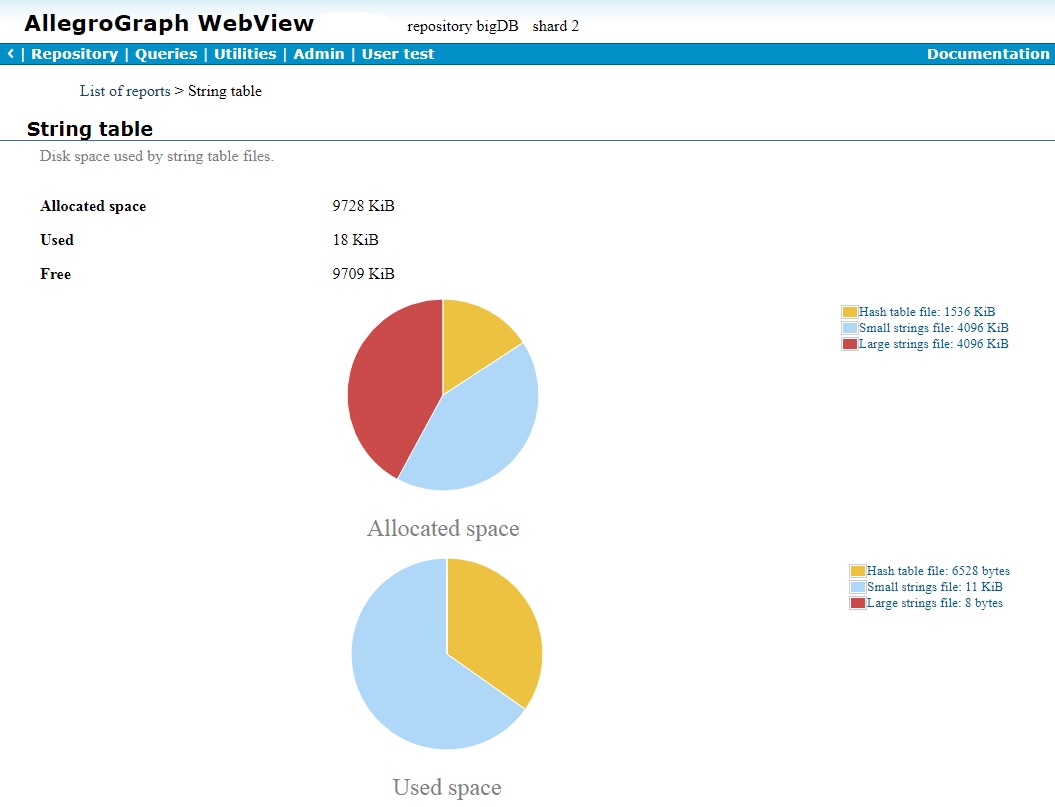Image resolution: width=1055 pixels, height=807 pixels.
Task: Click yellow Hash table swatch in Allocated legend
Action: [850, 312]
